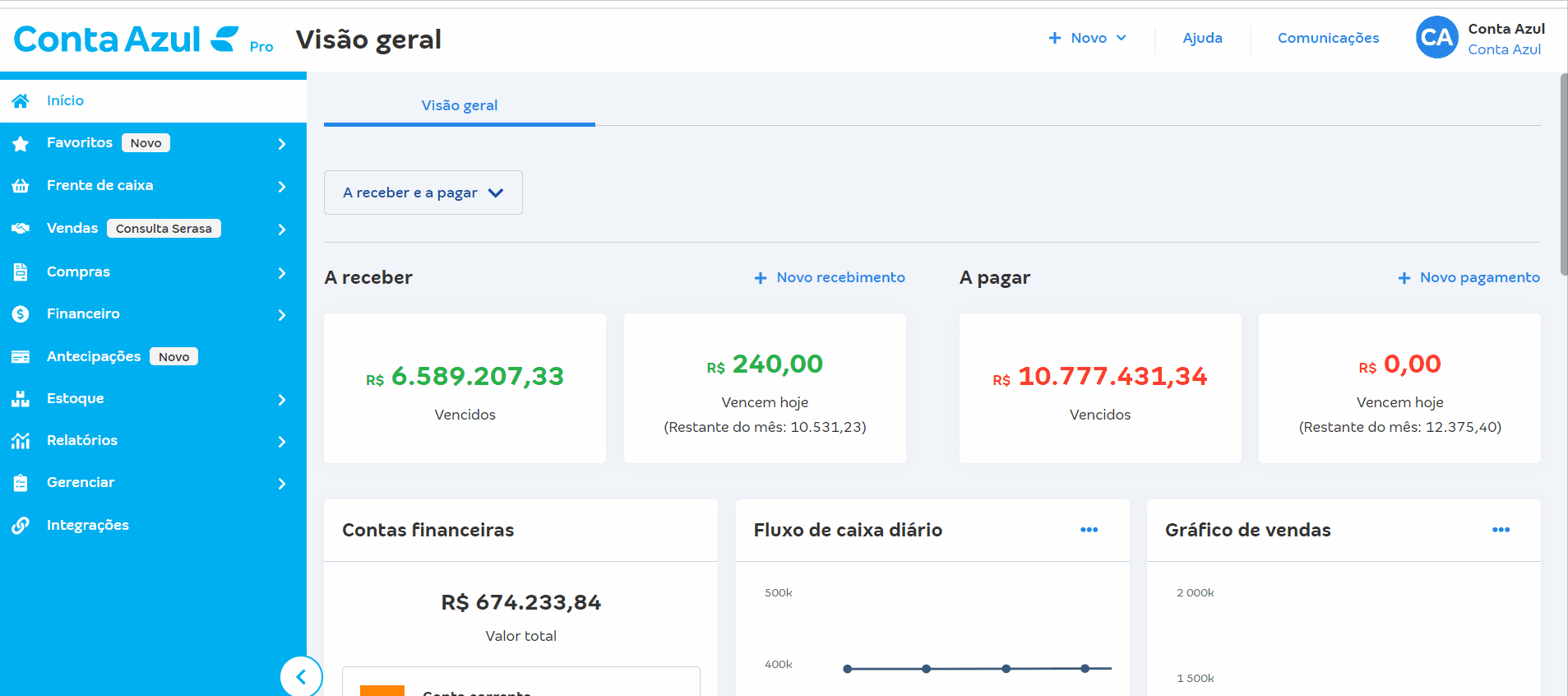
Task: Select the Financeiro dollar icon
Action: pyautogui.click(x=21, y=314)
